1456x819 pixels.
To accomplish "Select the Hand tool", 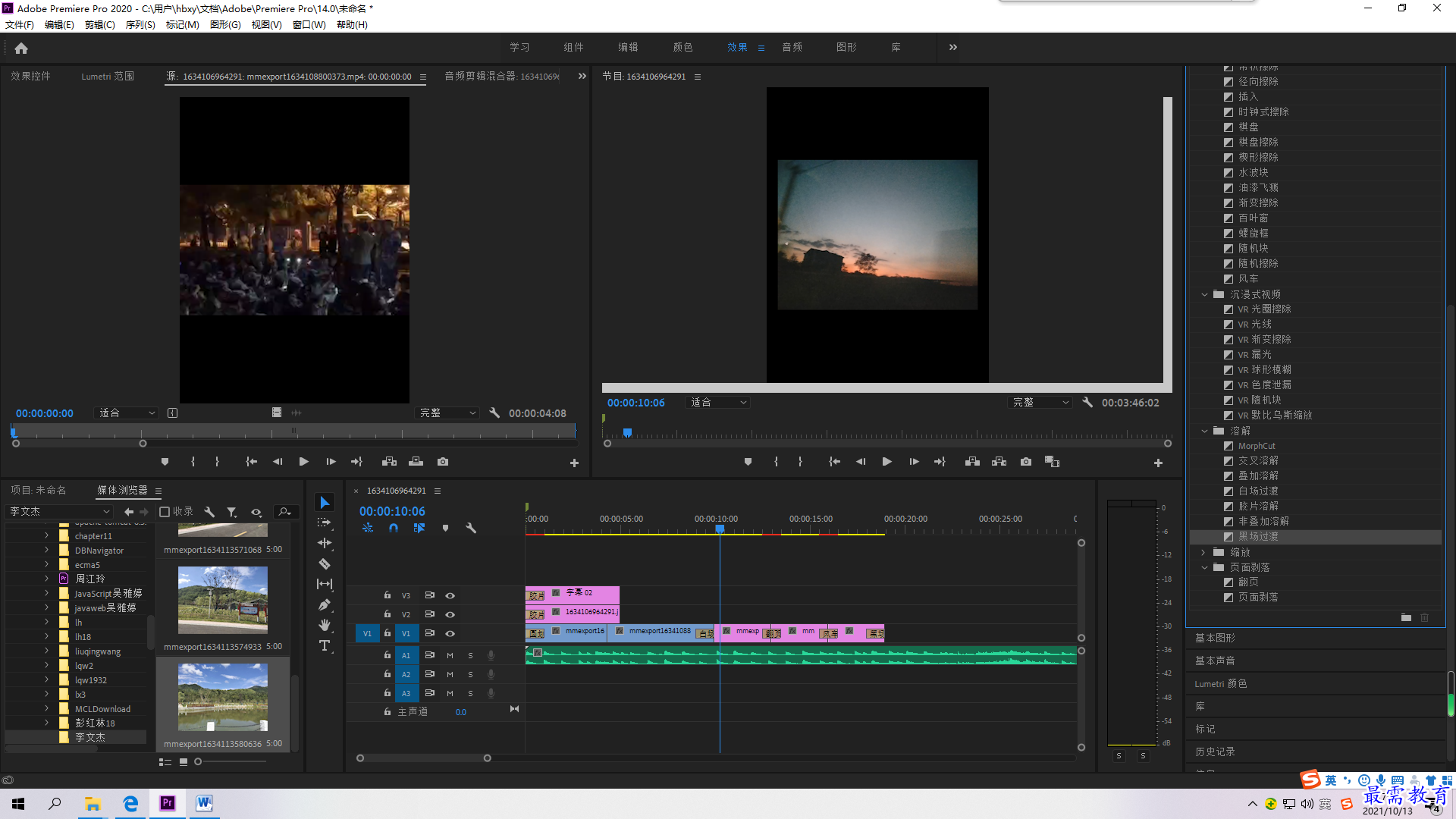I will point(325,625).
